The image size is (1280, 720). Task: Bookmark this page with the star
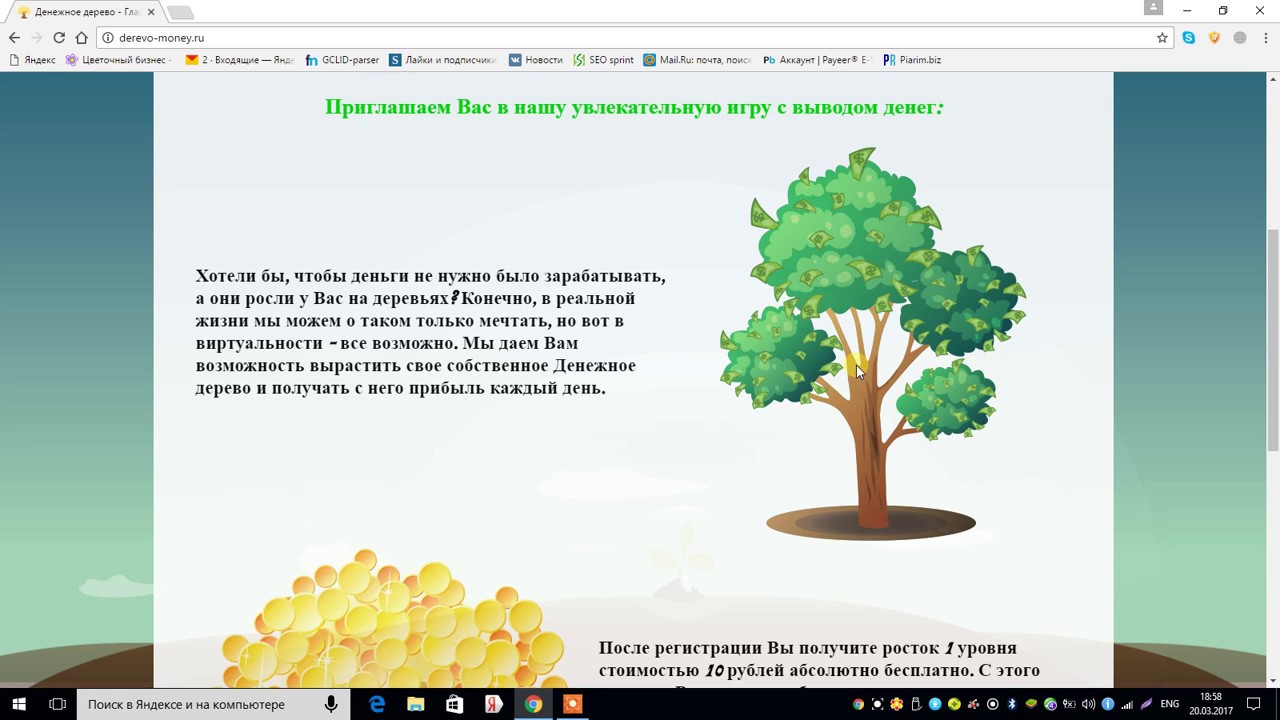(x=1162, y=38)
